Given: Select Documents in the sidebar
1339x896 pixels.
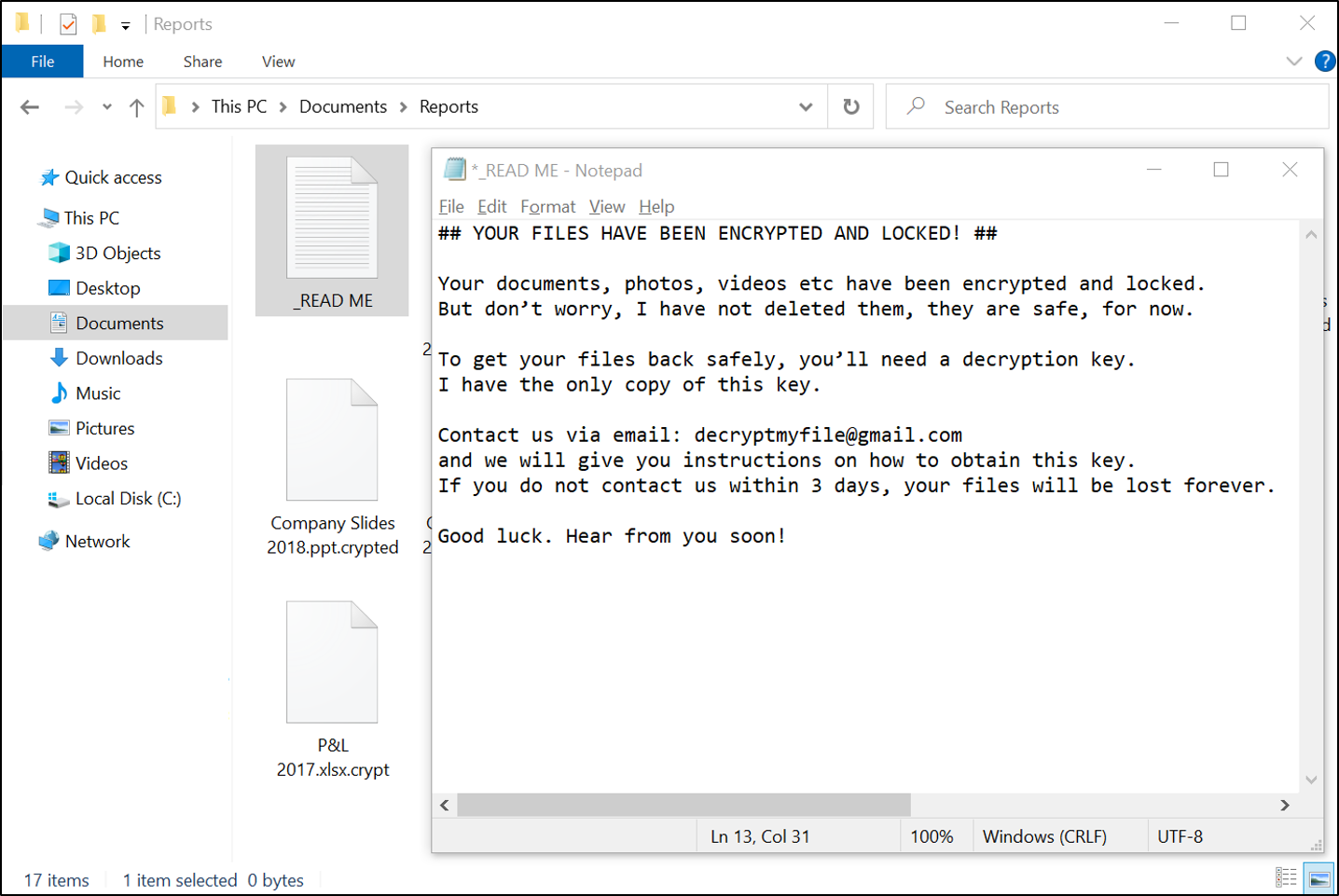Looking at the screenshot, I should click(x=116, y=323).
